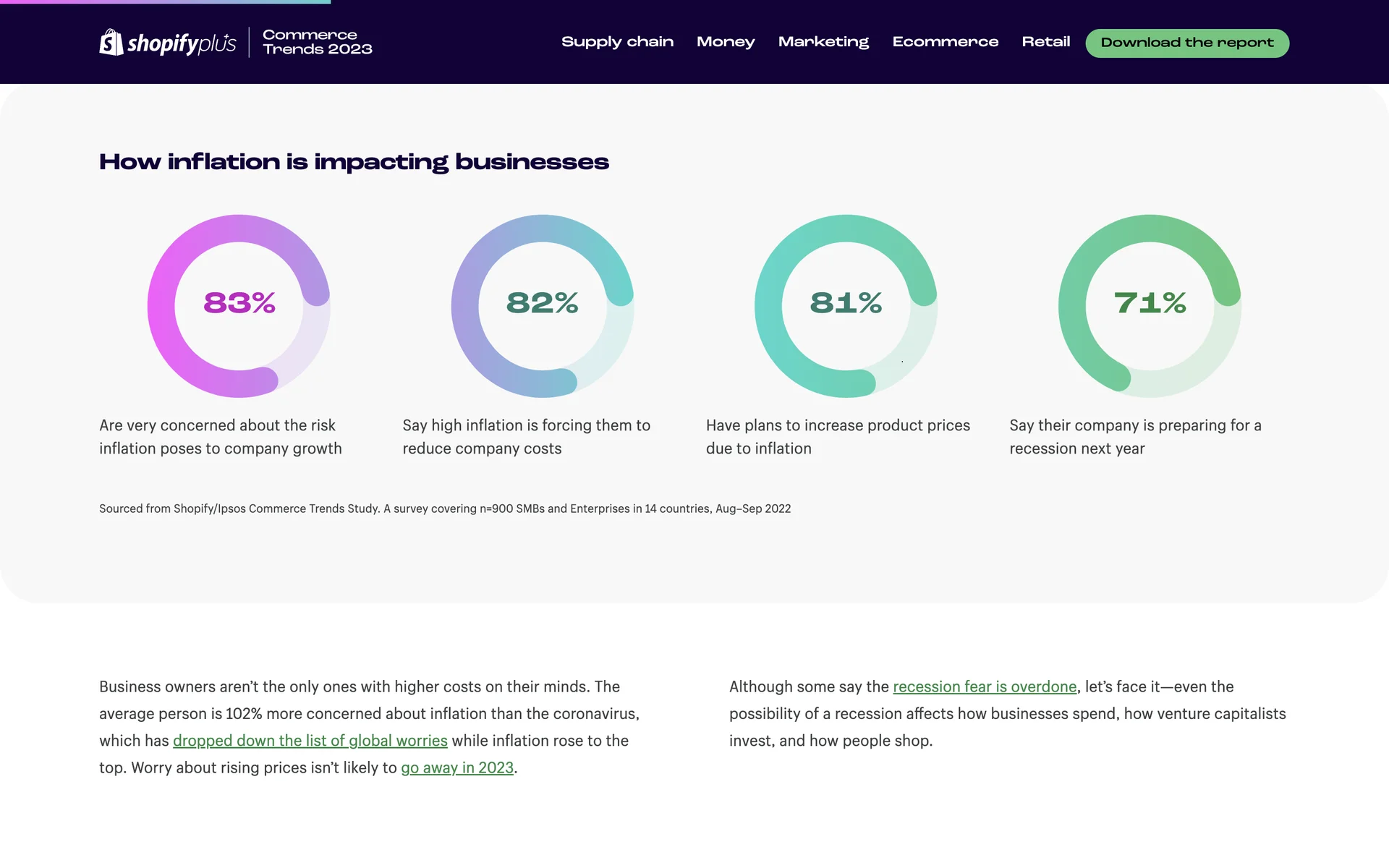Click the 82% purple-blue donut chart

(x=543, y=305)
